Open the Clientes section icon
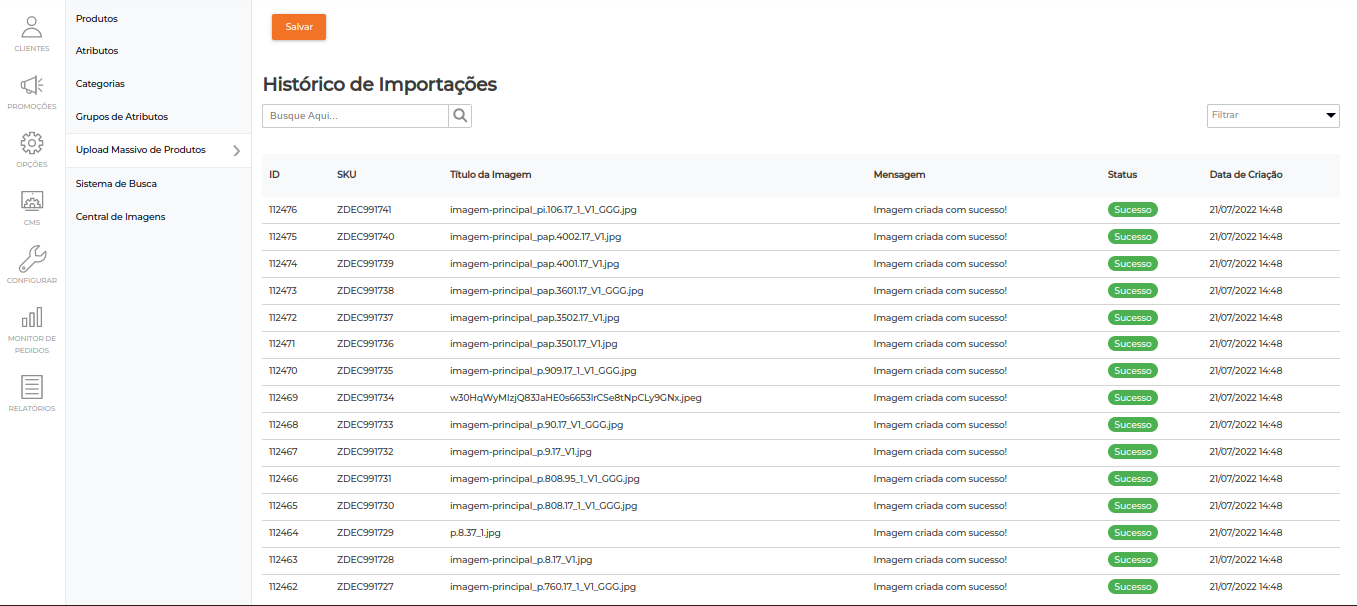This screenshot has height=606, width=1357. (x=32, y=28)
